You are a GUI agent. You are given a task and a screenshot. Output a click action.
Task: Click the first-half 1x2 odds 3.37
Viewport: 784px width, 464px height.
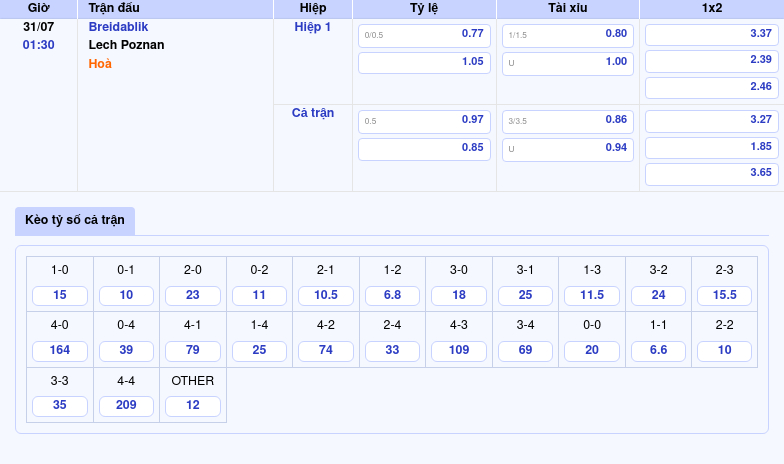click(711, 34)
